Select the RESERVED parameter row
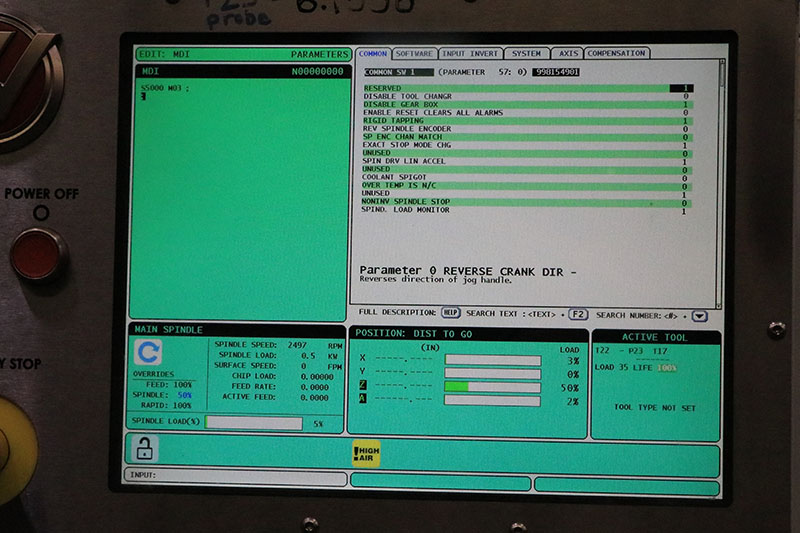 (x=527, y=88)
